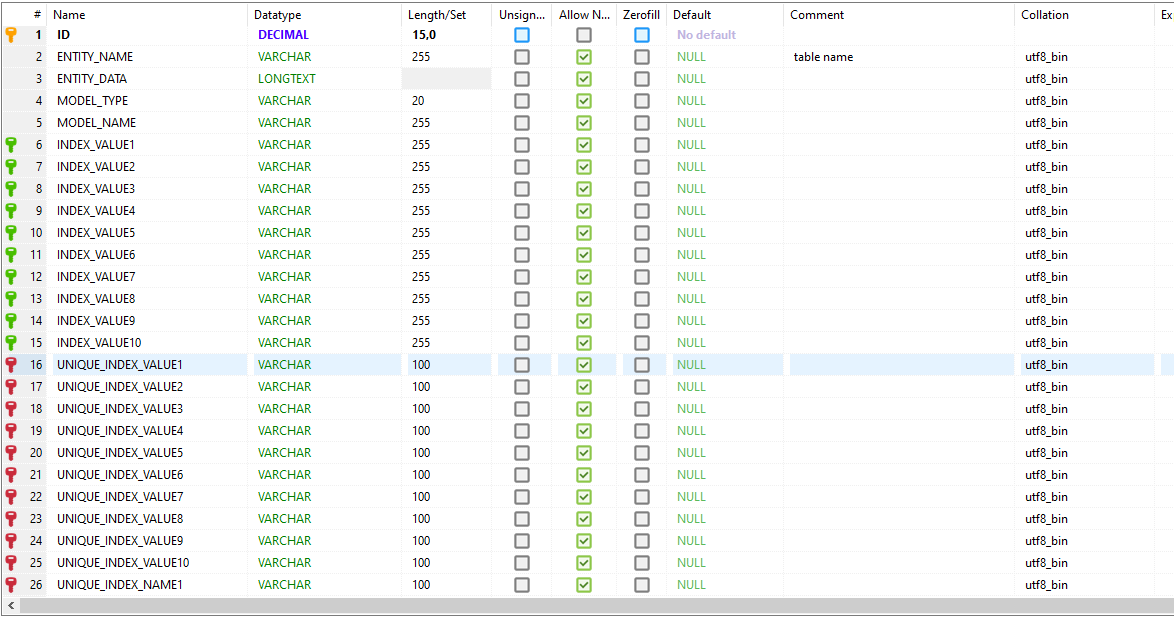This screenshot has height=618, width=1174.
Task: Click the Zerofill column header
Action: [x=641, y=15]
